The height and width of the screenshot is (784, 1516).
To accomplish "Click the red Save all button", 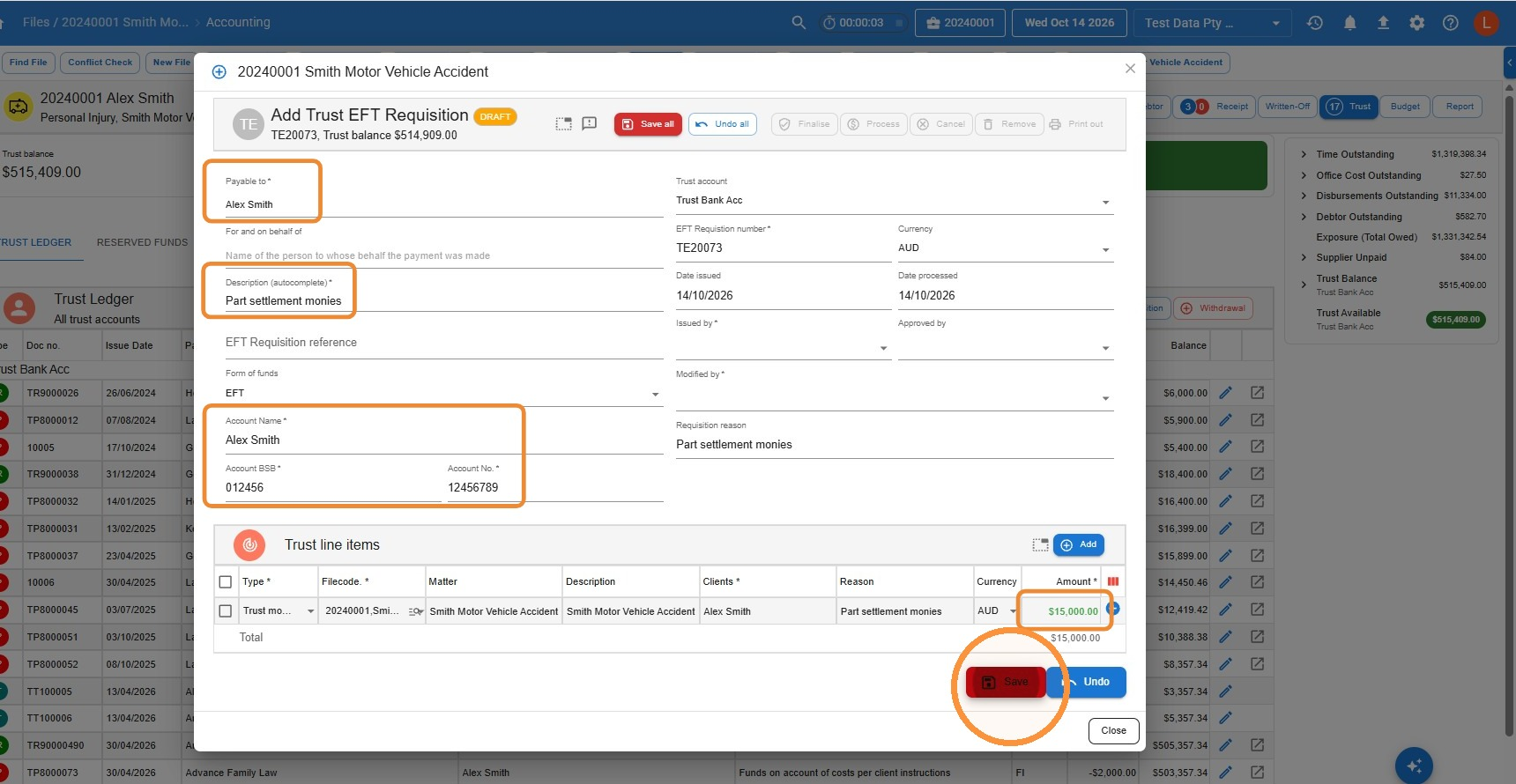I will pyautogui.click(x=648, y=124).
